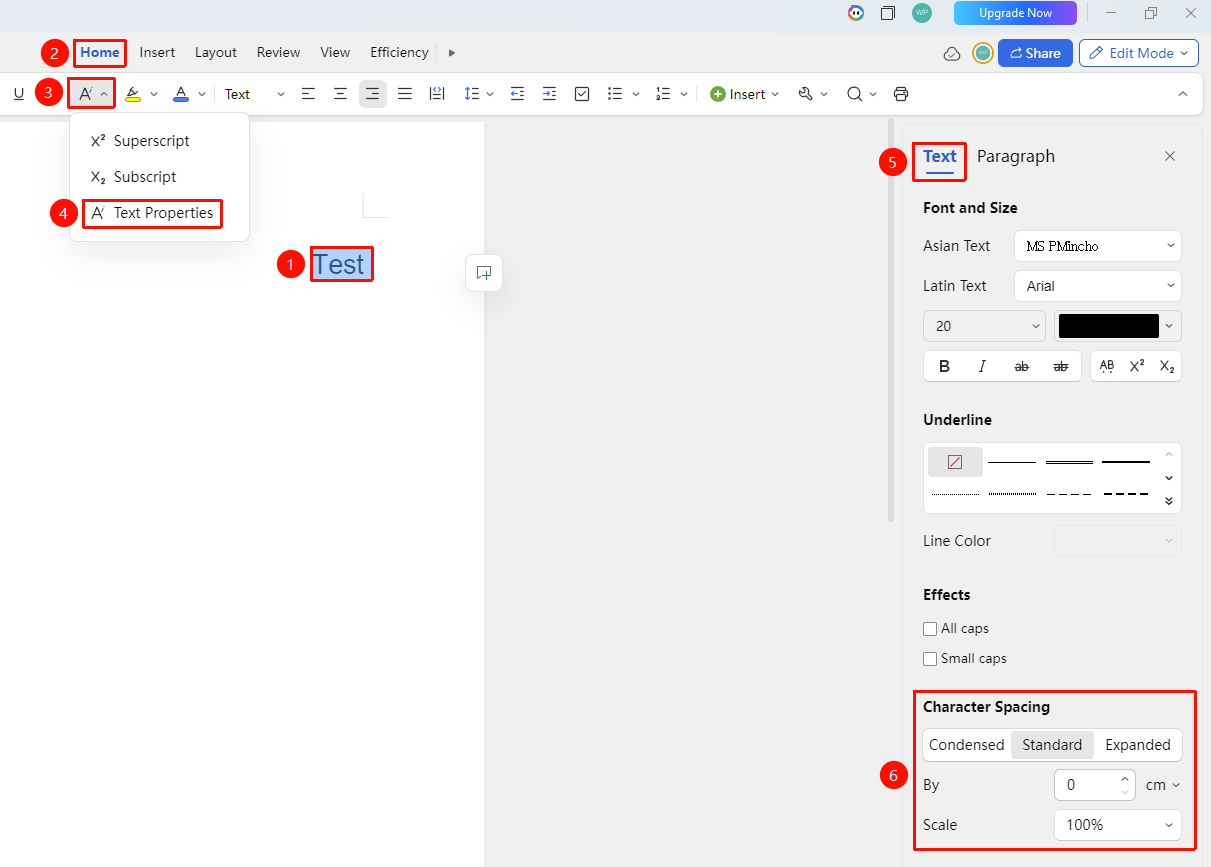Open the Latin Text font dropdown
The width and height of the screenshot is (1211, 867).
[x=1098, y=286]
